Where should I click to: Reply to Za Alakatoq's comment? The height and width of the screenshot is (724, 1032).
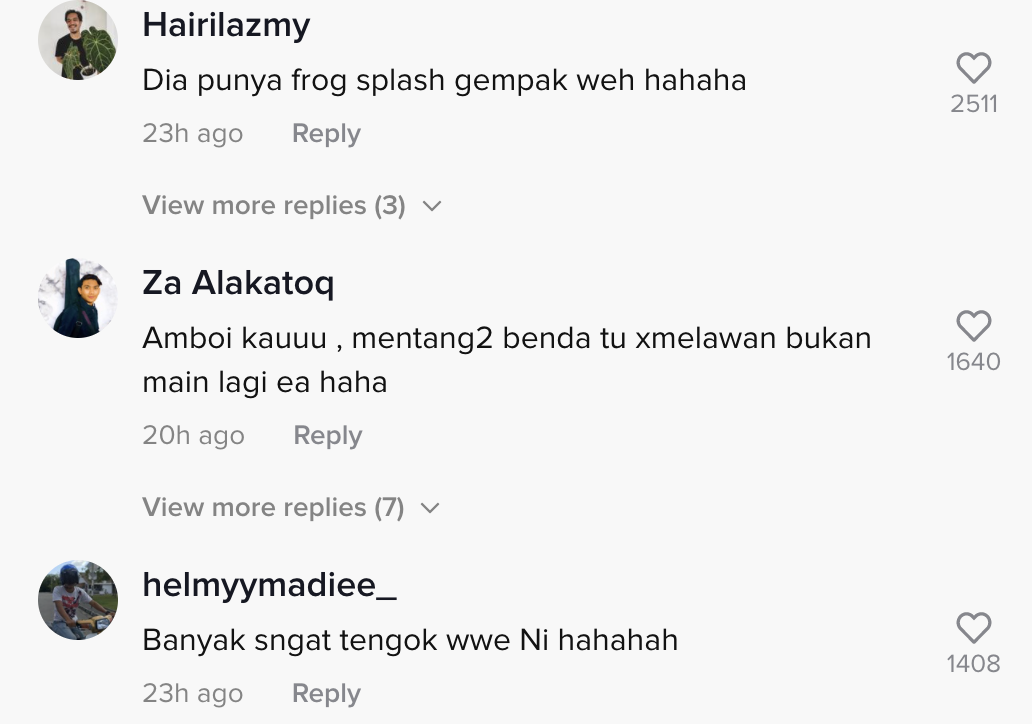point(328,436)
